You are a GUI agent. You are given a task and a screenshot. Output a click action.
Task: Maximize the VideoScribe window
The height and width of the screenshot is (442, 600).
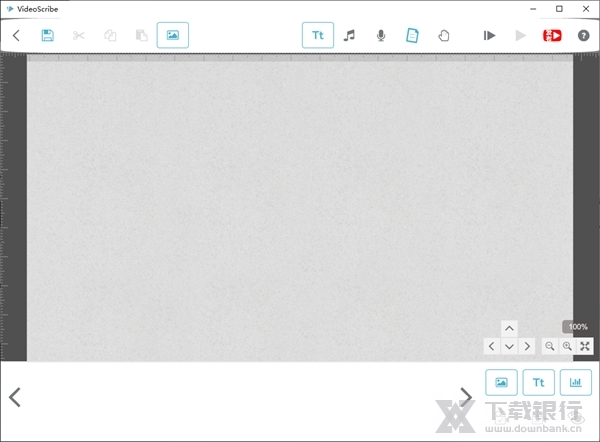click(559, 9)
